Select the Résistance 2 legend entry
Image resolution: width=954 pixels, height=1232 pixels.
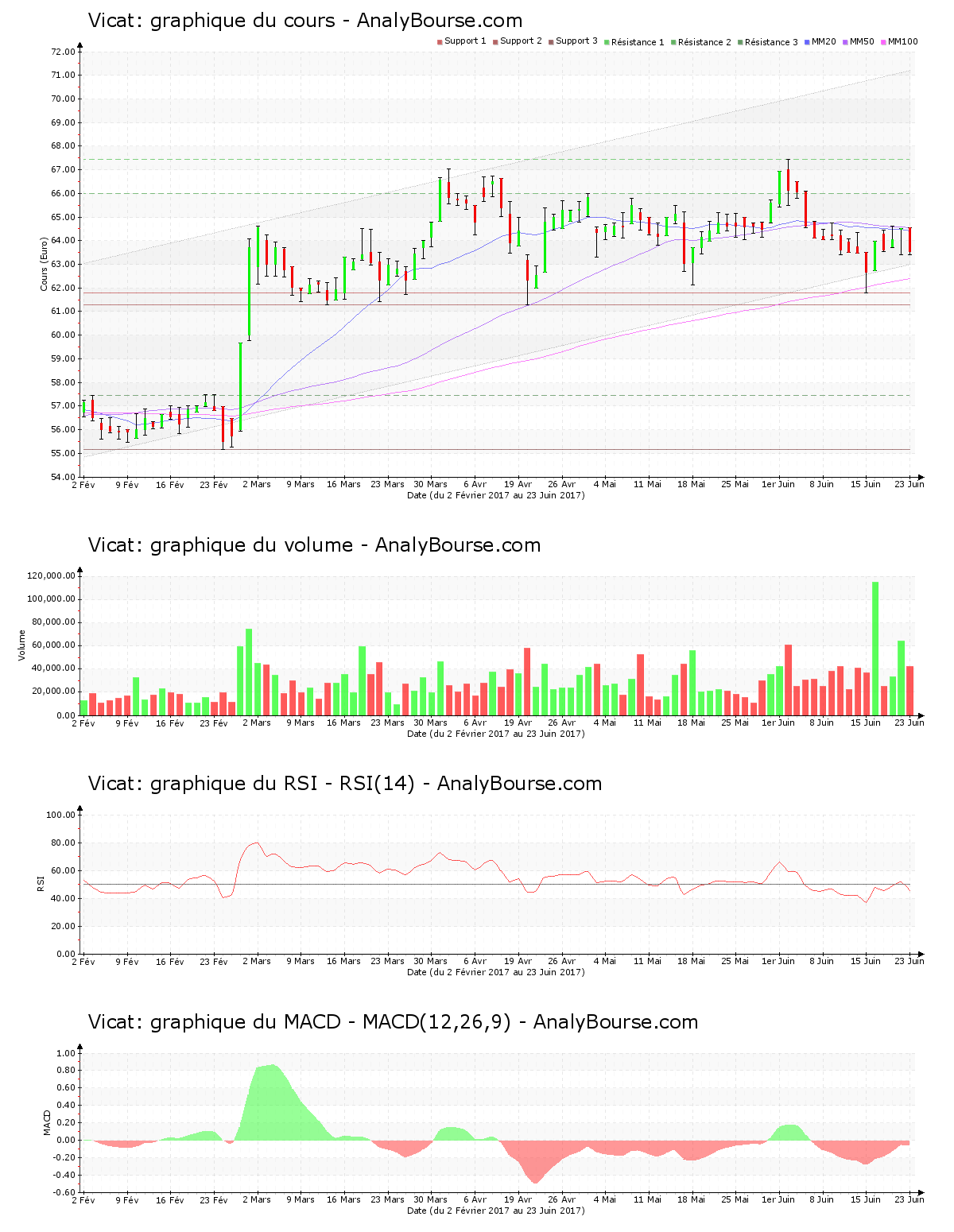[x=701, y=41]
